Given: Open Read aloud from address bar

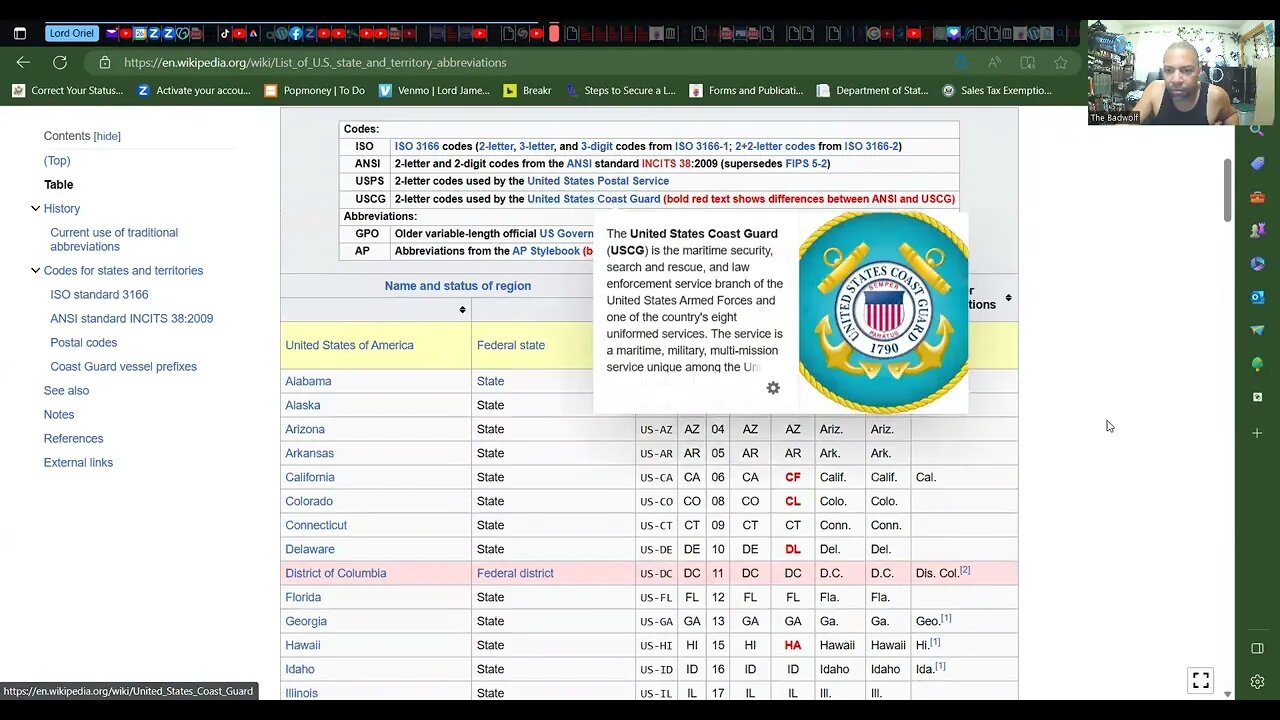Looking at the screenshot, I should pos(994,62).
